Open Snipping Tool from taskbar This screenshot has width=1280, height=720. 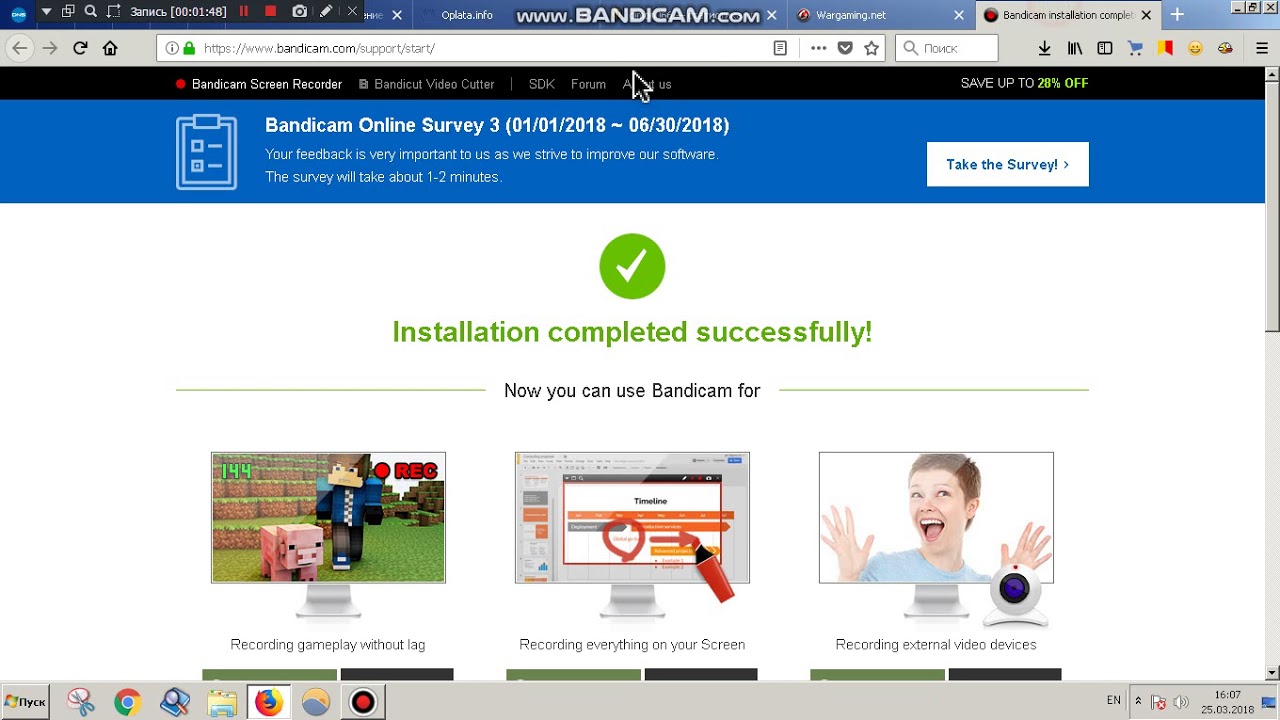coord(81,702)
